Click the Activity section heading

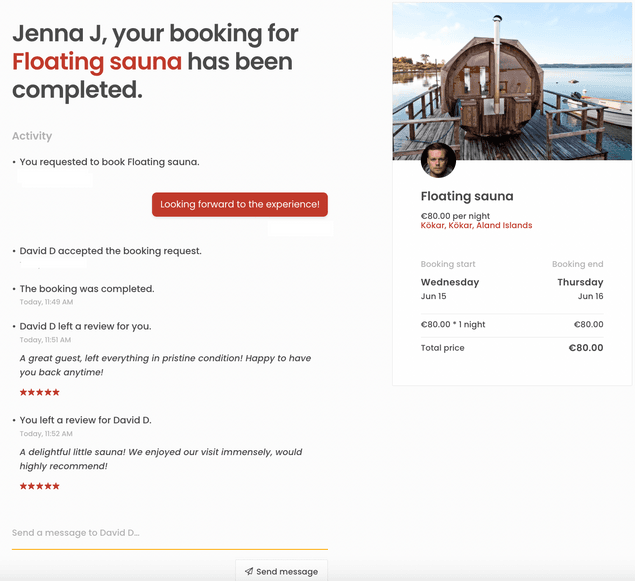(x=32, y=136)
